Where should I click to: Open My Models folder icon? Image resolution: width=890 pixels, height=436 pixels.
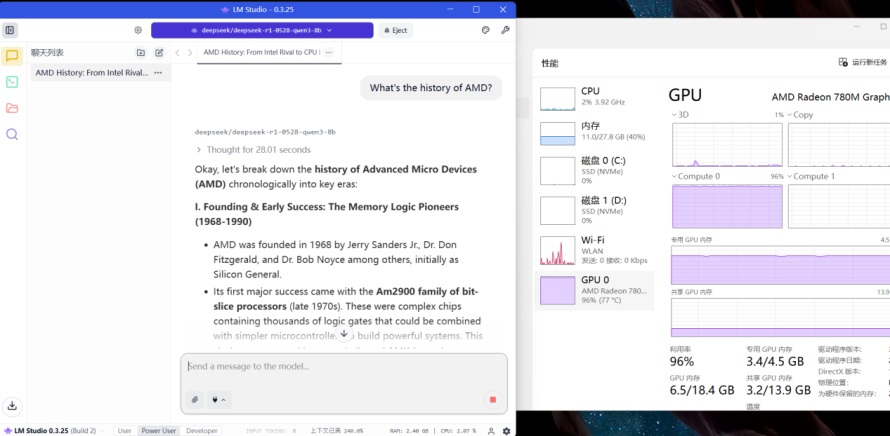tap(12, 108)
